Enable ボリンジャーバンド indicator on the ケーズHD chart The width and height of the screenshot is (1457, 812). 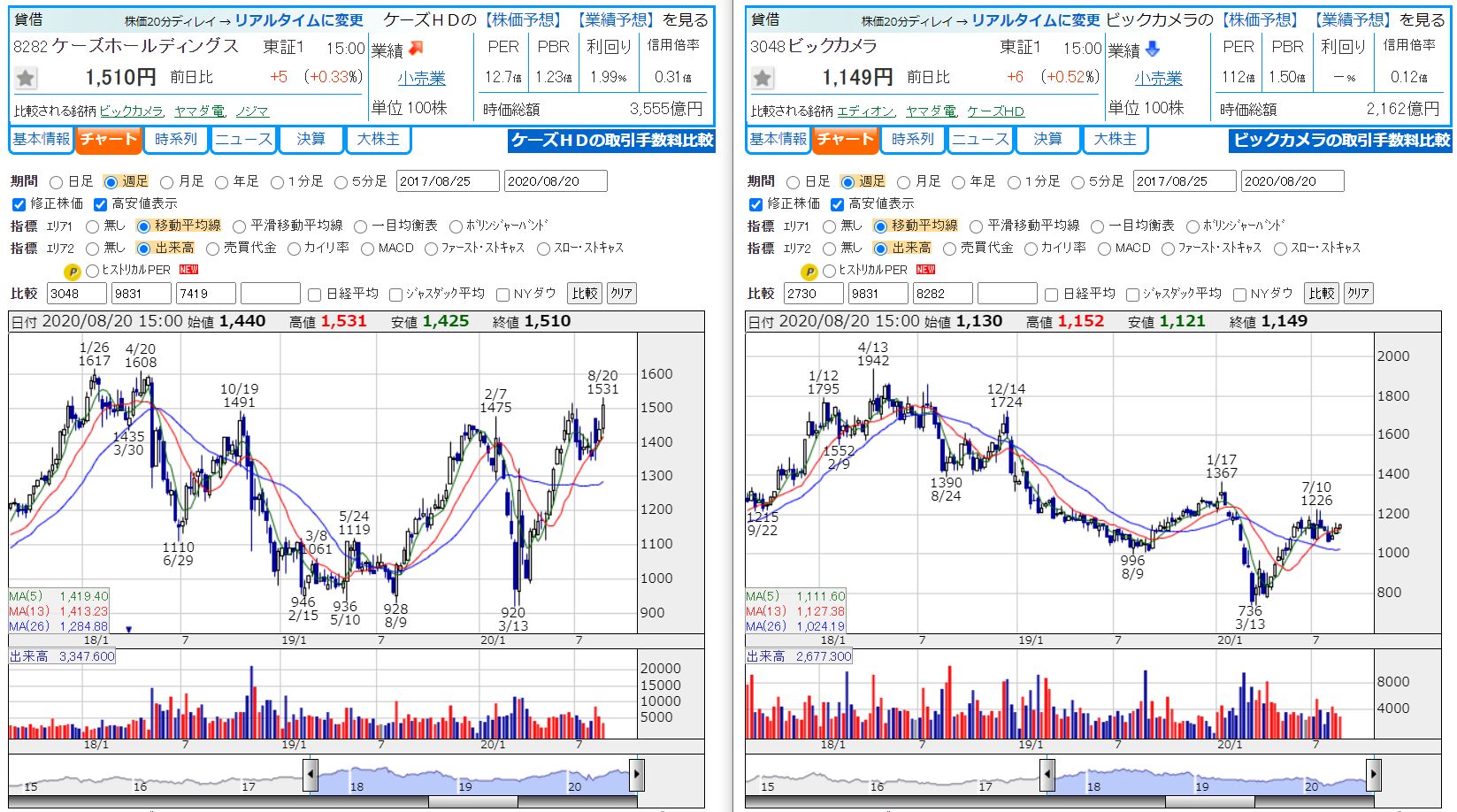pos(456,226)
